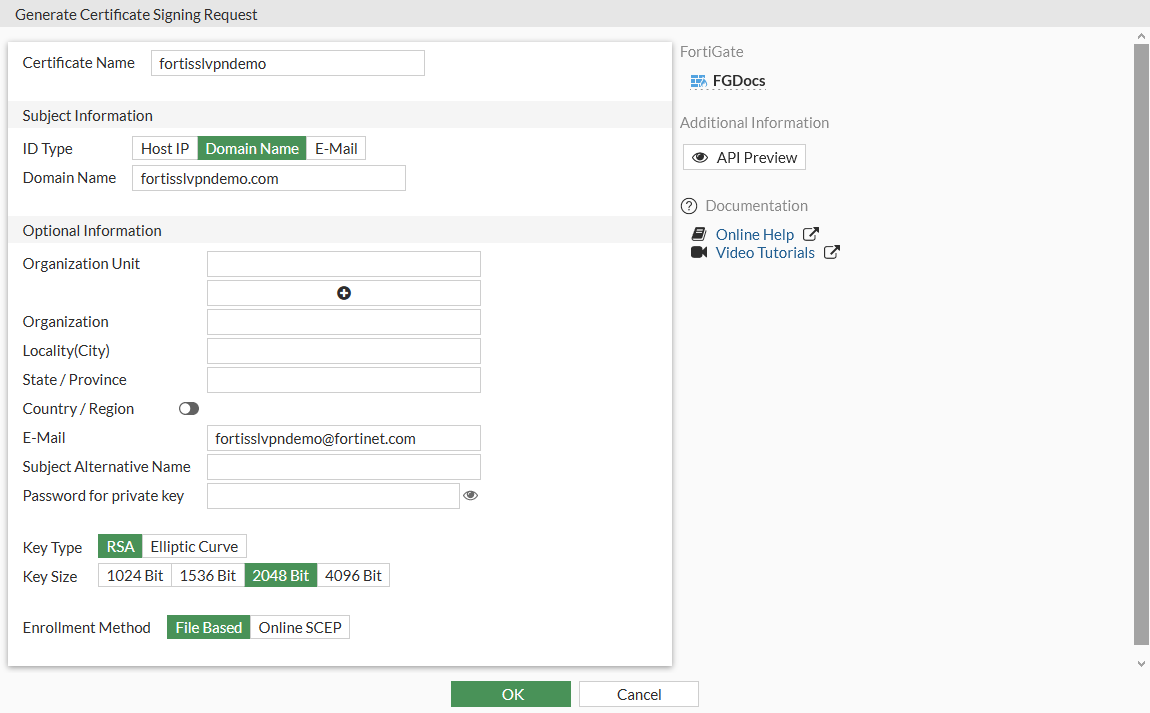Show the private key password via eye icon
The width and height of the screenshot is (1150, 713).
pyautogui.click(x=471, y=495)
